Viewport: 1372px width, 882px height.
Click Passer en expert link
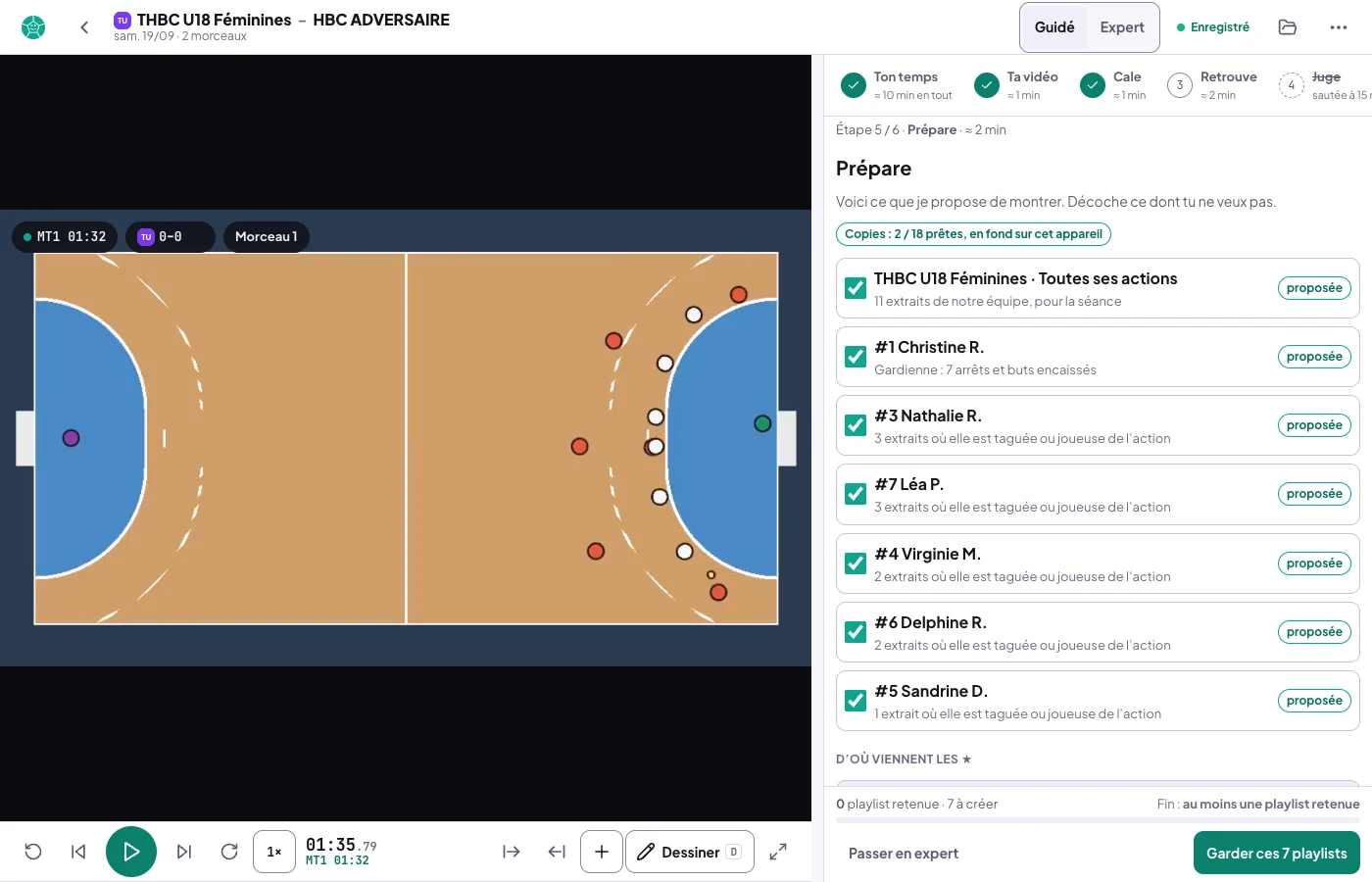click(904, 854)
